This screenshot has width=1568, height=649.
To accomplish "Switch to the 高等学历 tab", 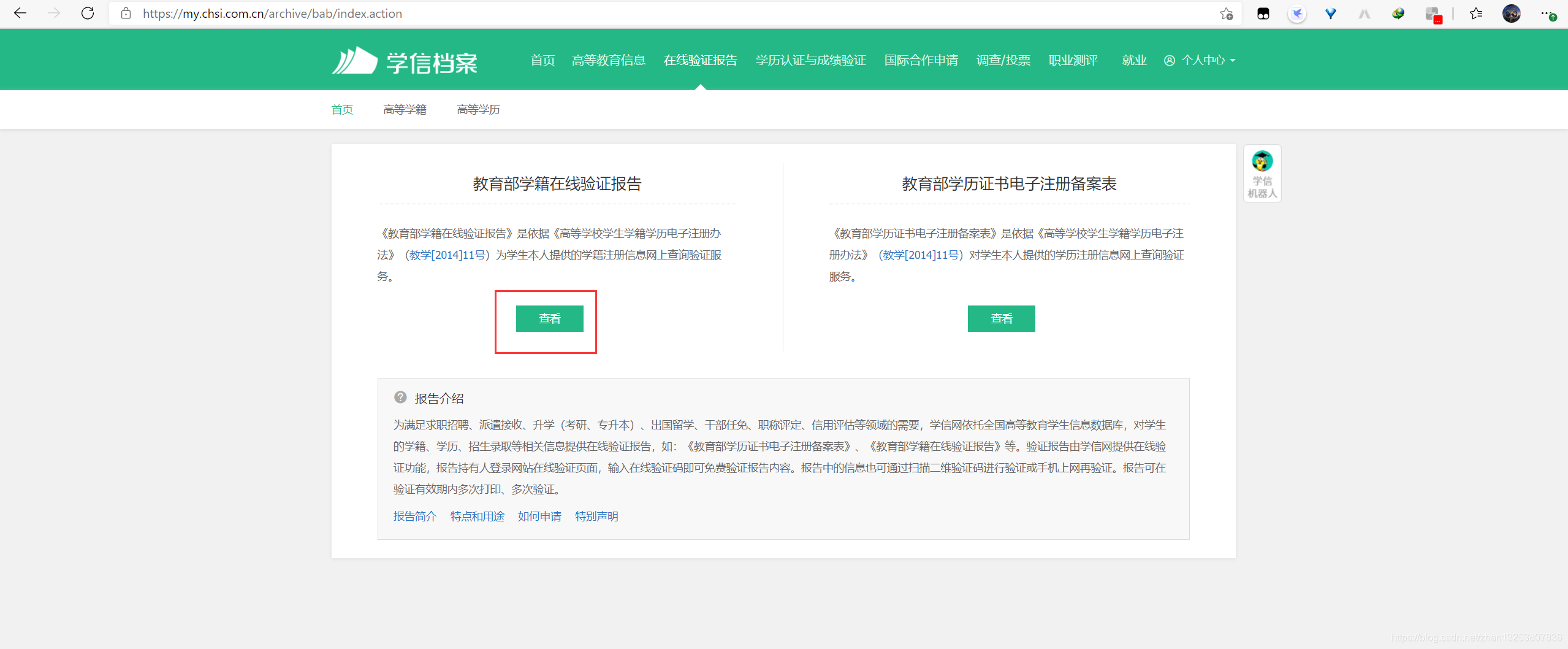I will point(478,109).
